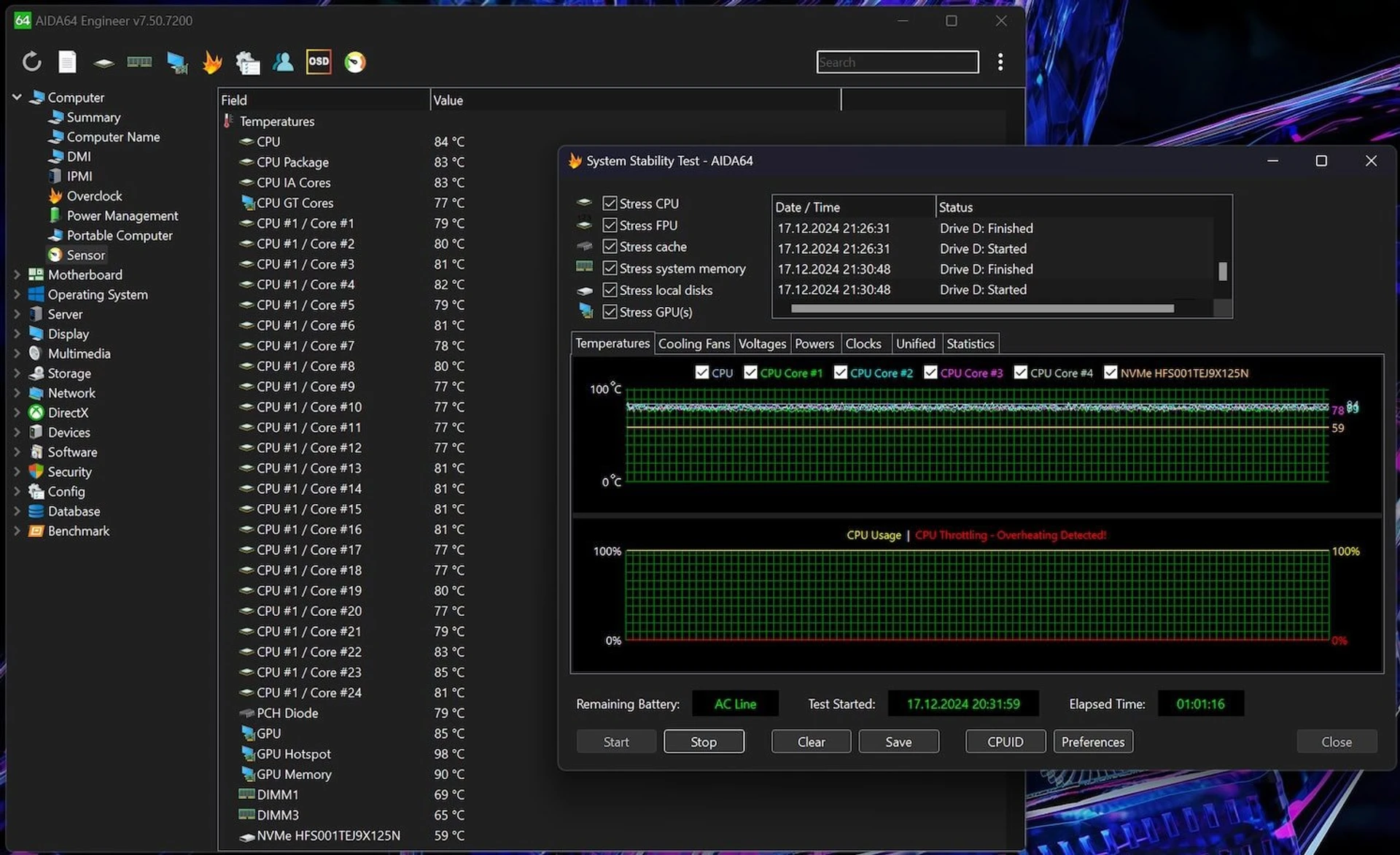The width and height of the screenshot is (1400, 855).
Task: Open the DMI tree entry
Action: [79, 157]
